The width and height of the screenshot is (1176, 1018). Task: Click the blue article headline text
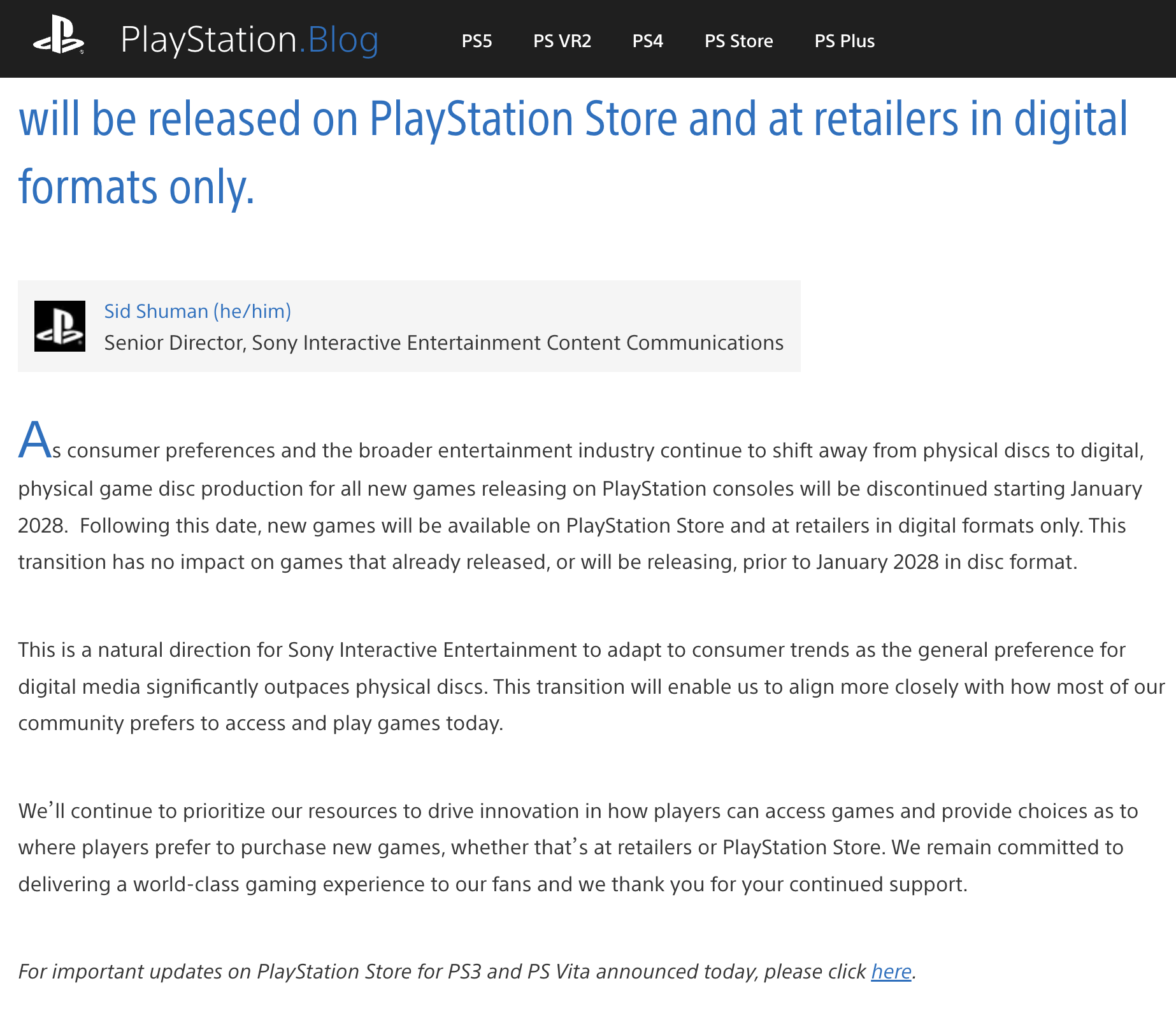pyautogui.click(x=573, y=153)
